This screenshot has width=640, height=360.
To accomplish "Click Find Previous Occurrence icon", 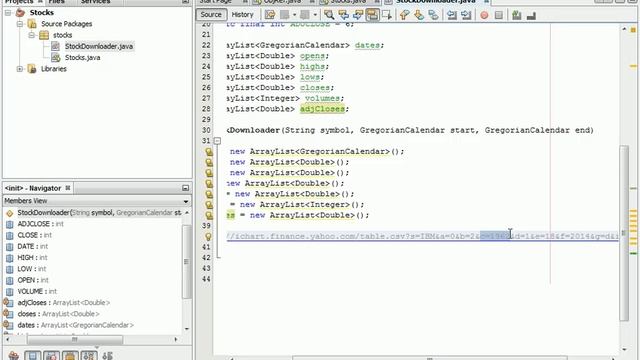I will 344,15.
